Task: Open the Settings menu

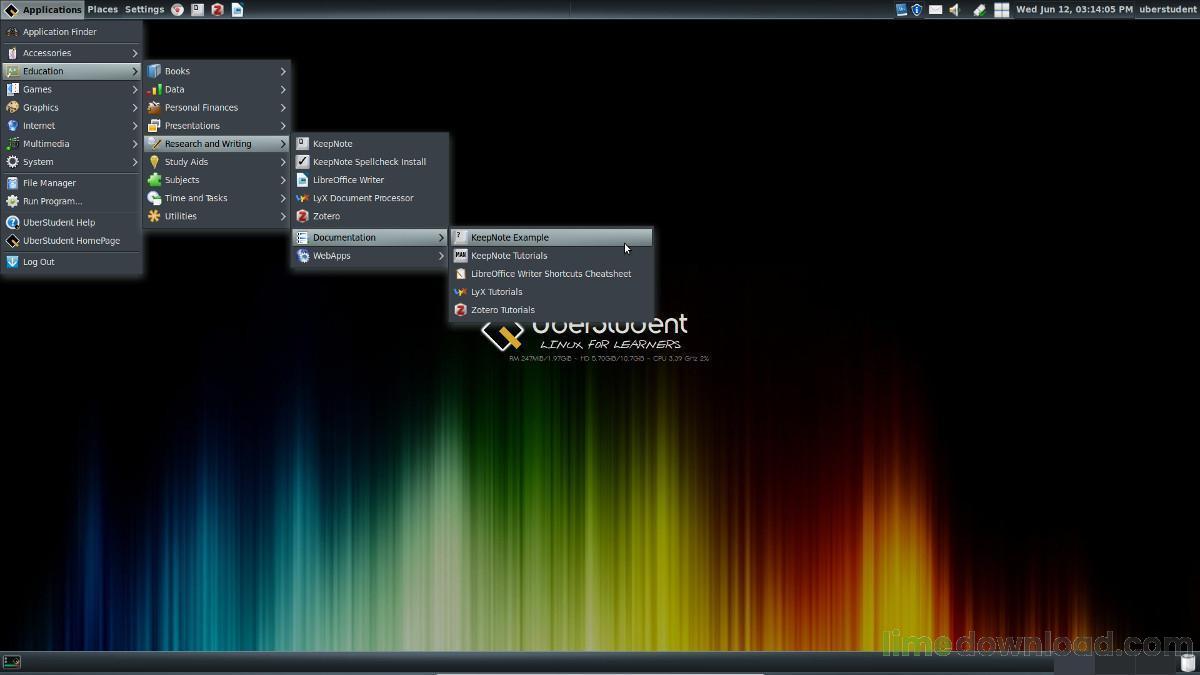Action: (144, 10)
